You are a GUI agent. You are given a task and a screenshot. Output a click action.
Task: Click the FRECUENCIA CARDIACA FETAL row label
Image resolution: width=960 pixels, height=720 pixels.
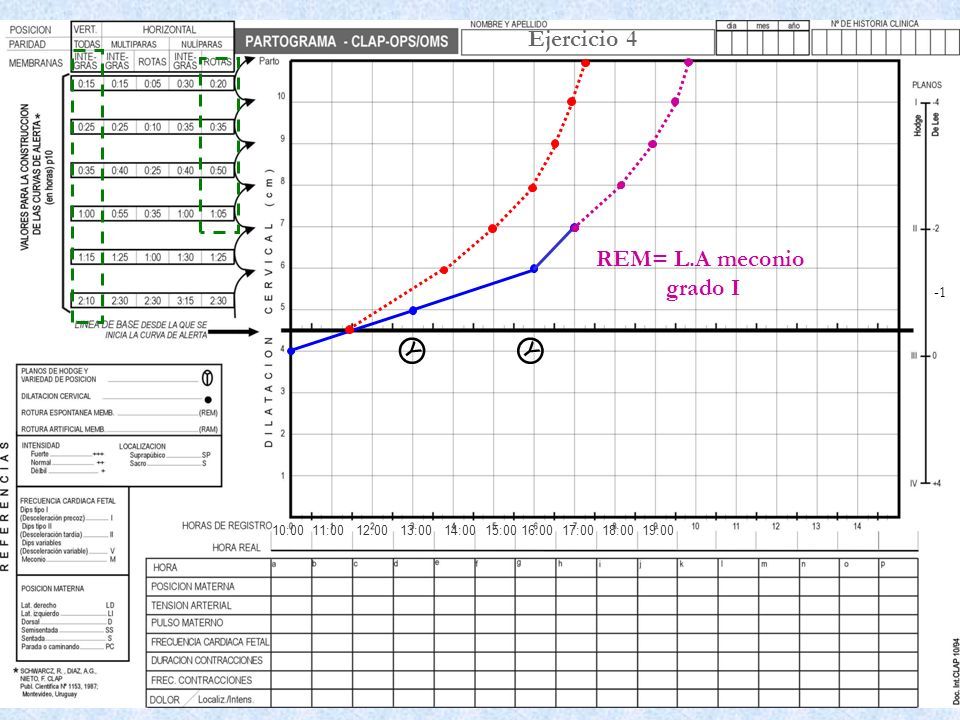[210, 642]
